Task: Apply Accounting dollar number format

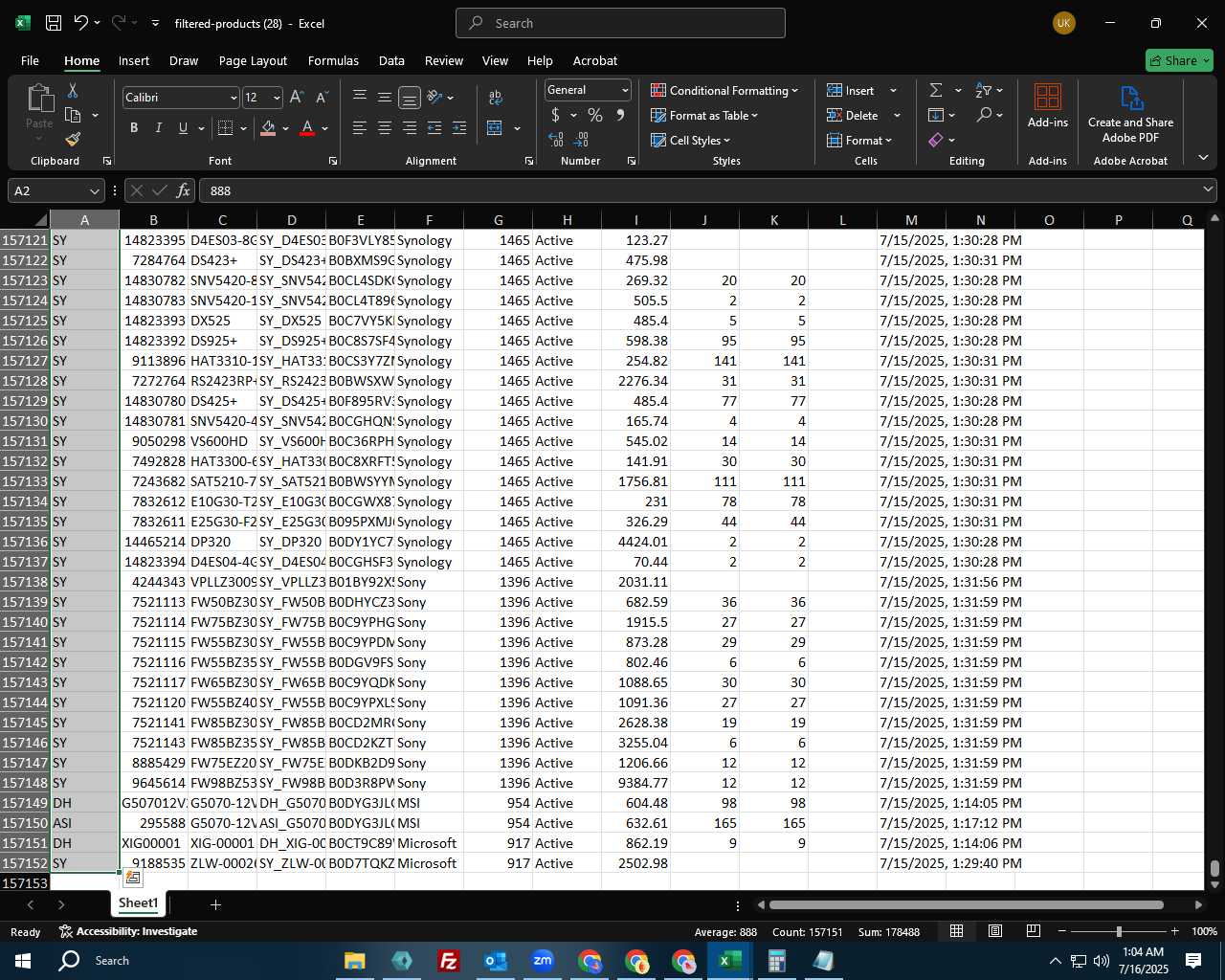Action: (556, 115)
